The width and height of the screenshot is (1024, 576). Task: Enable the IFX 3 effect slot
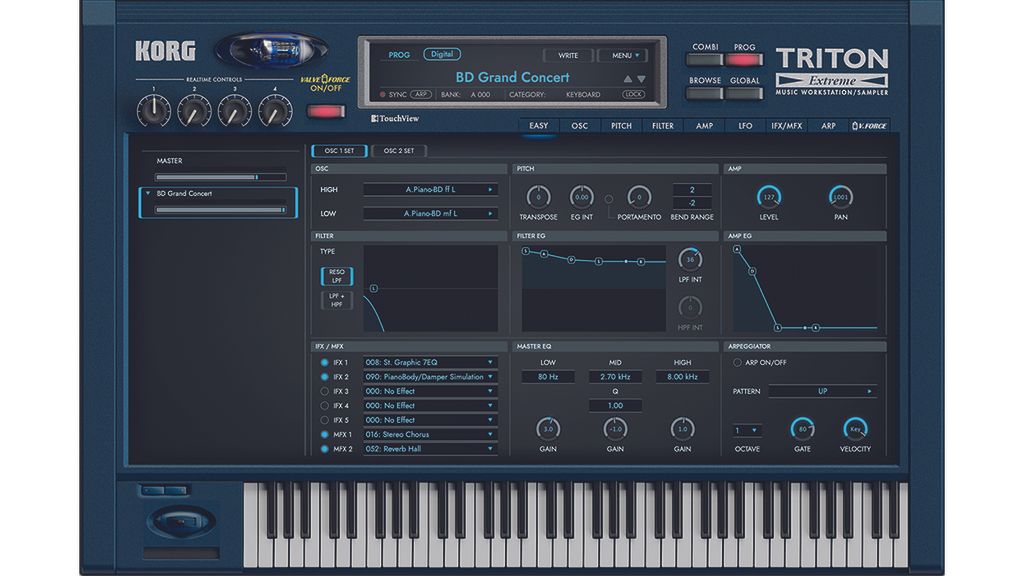[x=325, y=392]
